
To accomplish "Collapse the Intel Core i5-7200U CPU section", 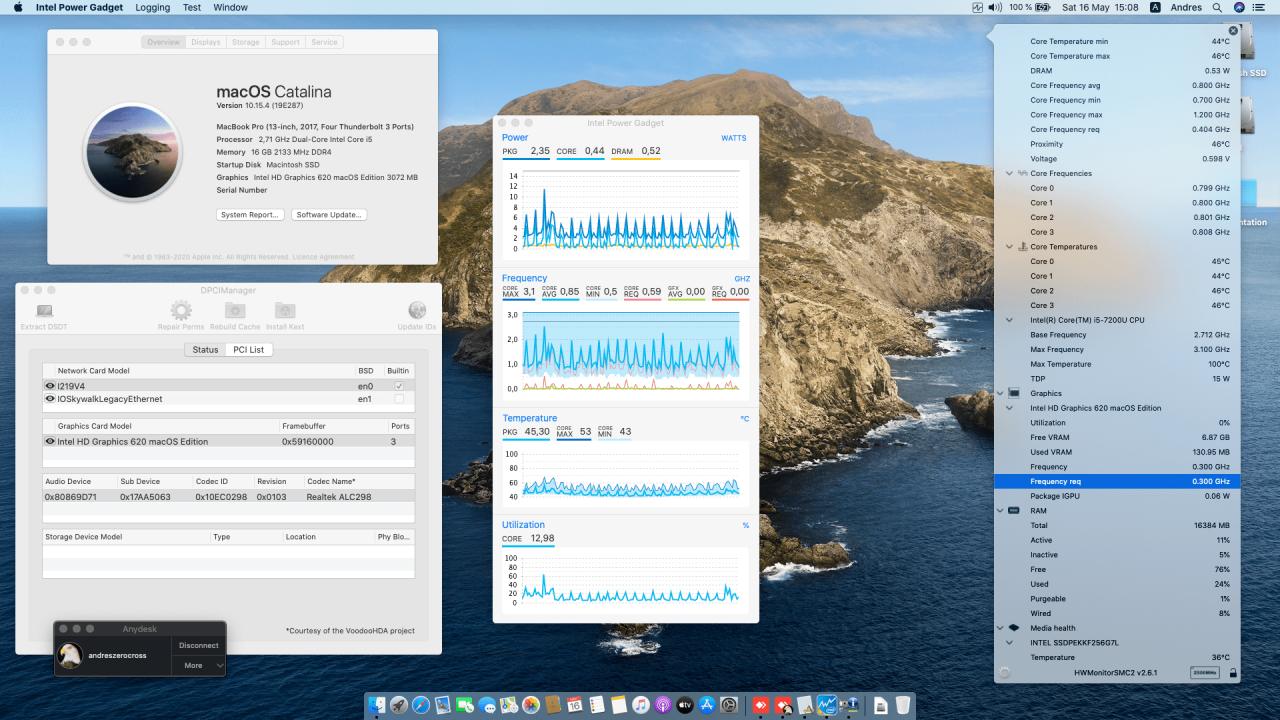I will 1009,320.
